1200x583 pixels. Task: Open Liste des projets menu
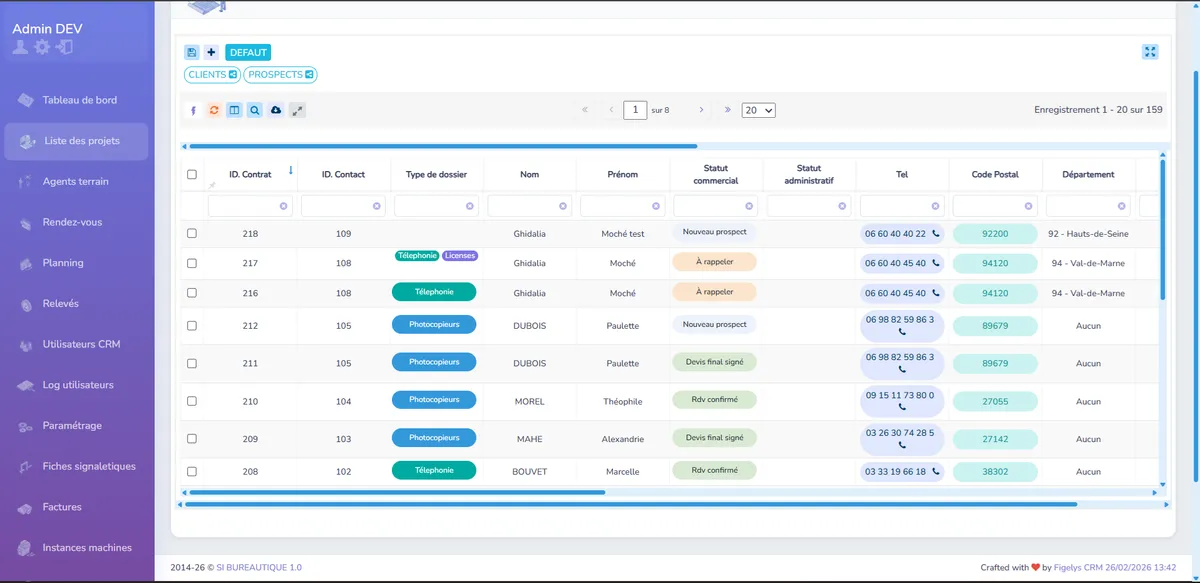(x=77, y=141)
